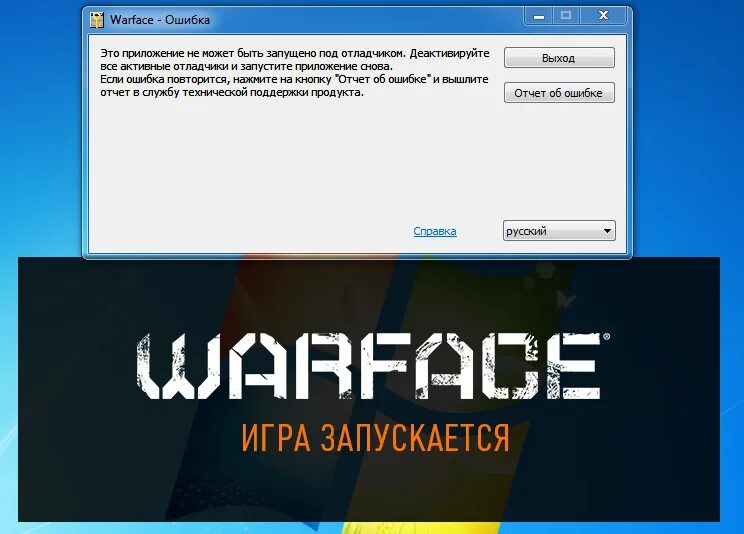The image size is (744, 534).
Task: Click the "Warface - Ошибка" window title
Action: click(x=160, y=20)
